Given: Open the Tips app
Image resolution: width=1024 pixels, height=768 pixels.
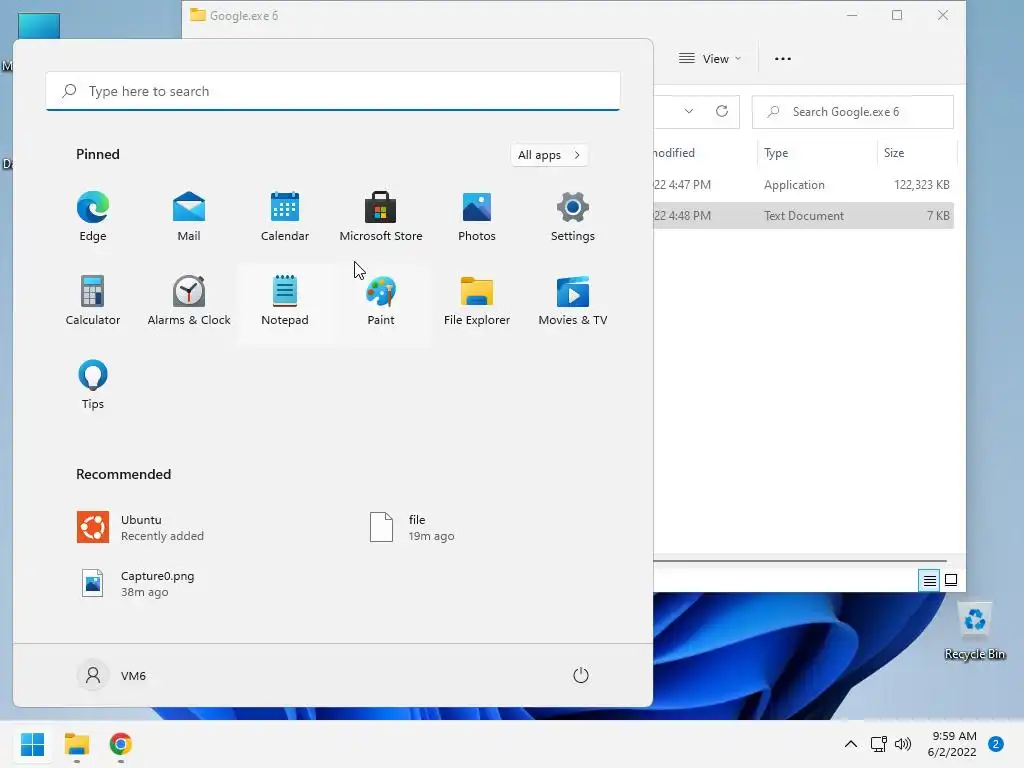Looking at the screenshot, I should [x=93, y=385].
